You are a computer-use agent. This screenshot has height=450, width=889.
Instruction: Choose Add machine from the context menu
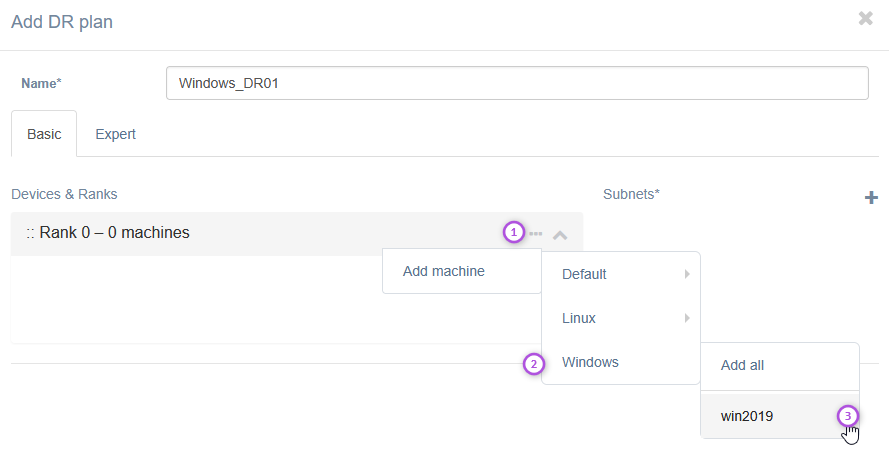coord(443,271)
